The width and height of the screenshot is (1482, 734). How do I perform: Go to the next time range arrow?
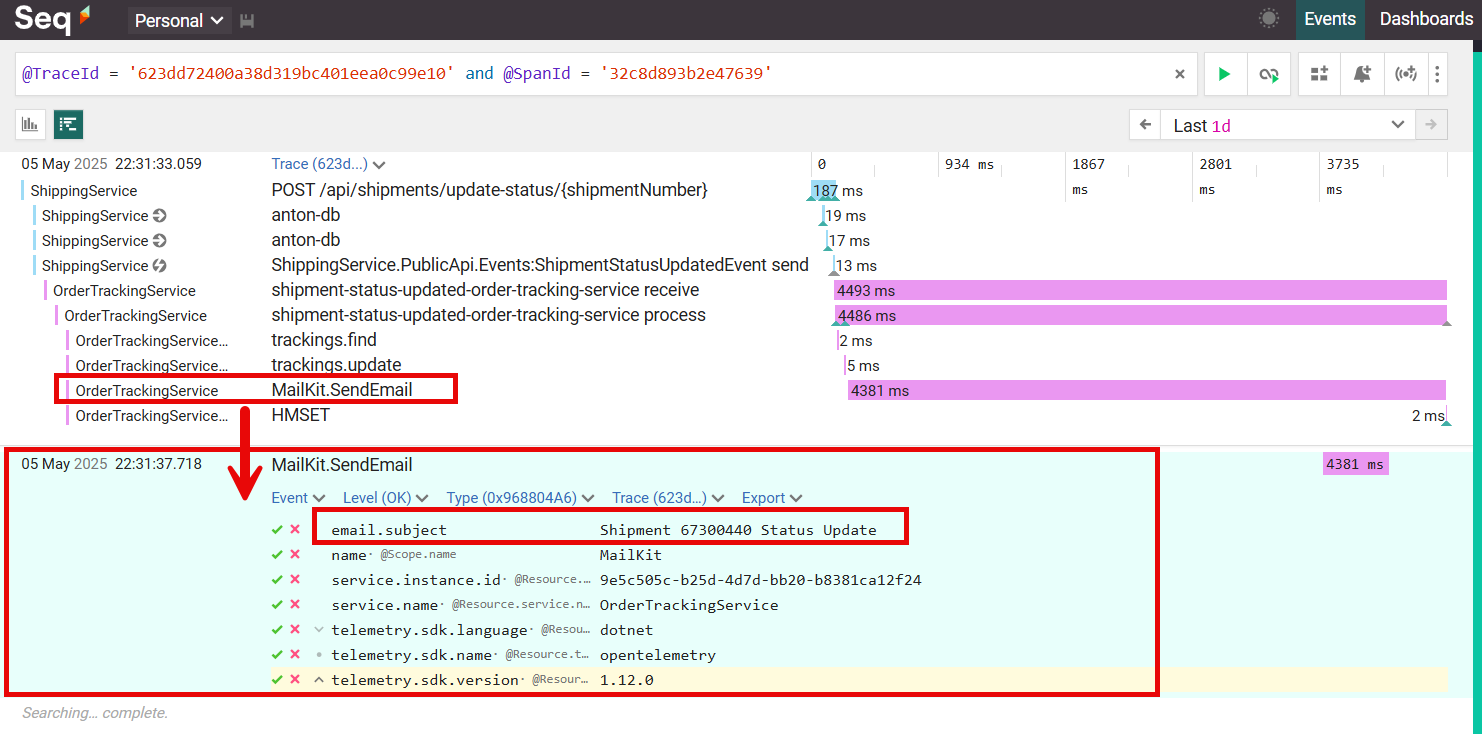pyautogui.click(x=1431, y=125)
